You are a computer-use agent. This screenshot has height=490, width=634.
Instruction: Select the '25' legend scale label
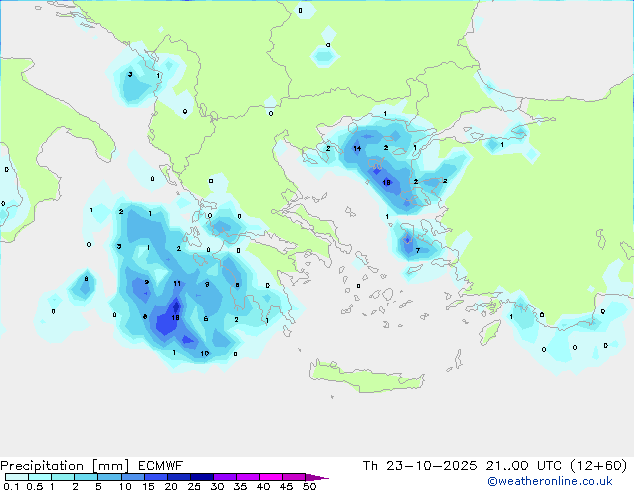pyautogui.click(x=194, y=486)
